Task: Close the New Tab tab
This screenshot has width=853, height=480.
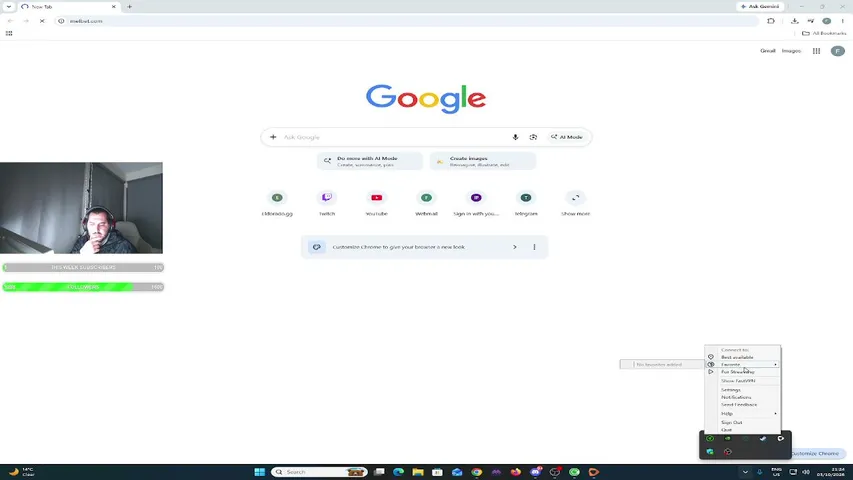Action: (114, 7)
